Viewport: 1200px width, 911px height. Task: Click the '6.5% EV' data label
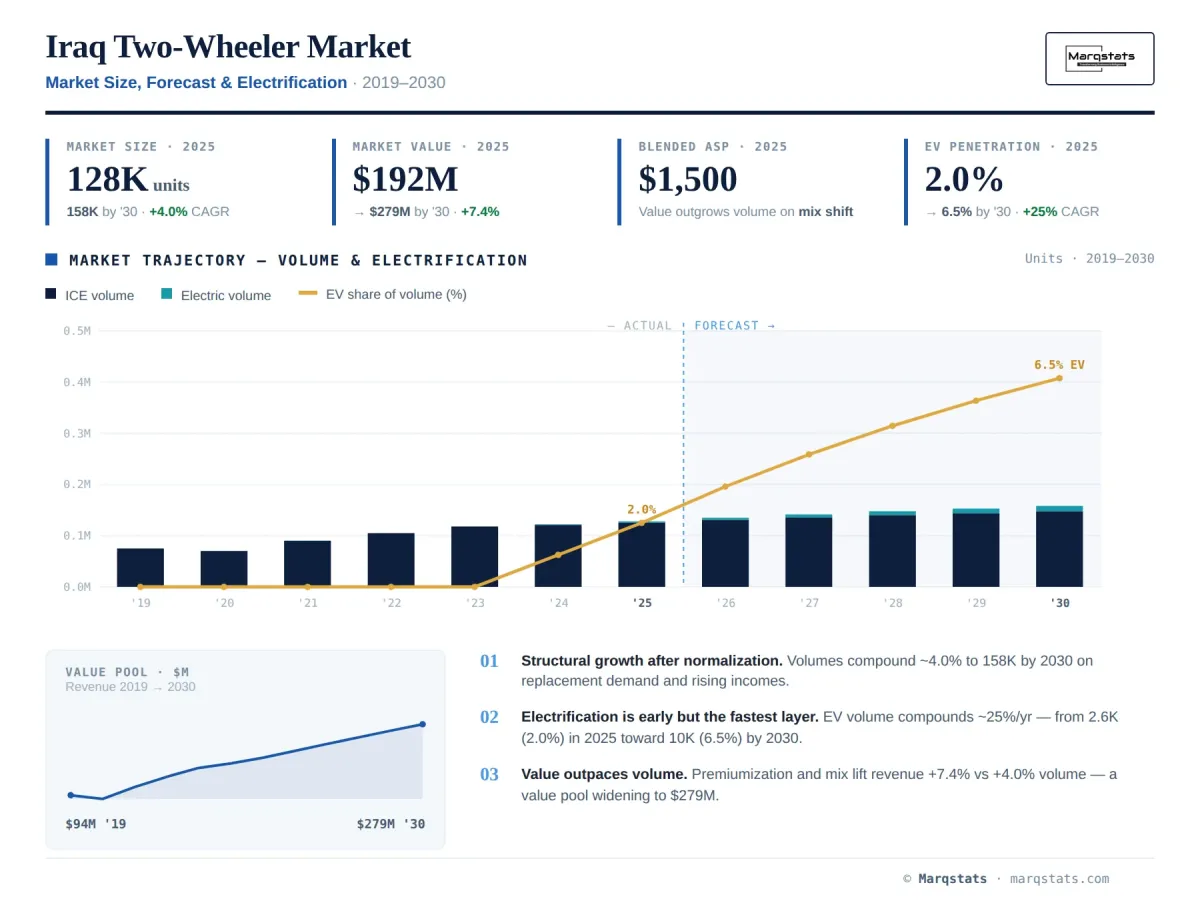(x=1059, y=365)
